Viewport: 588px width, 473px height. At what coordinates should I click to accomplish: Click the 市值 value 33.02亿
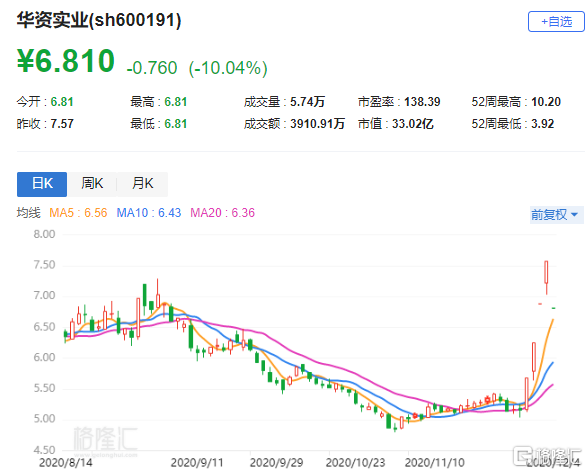pyautogui.click(x=413, y=124)
